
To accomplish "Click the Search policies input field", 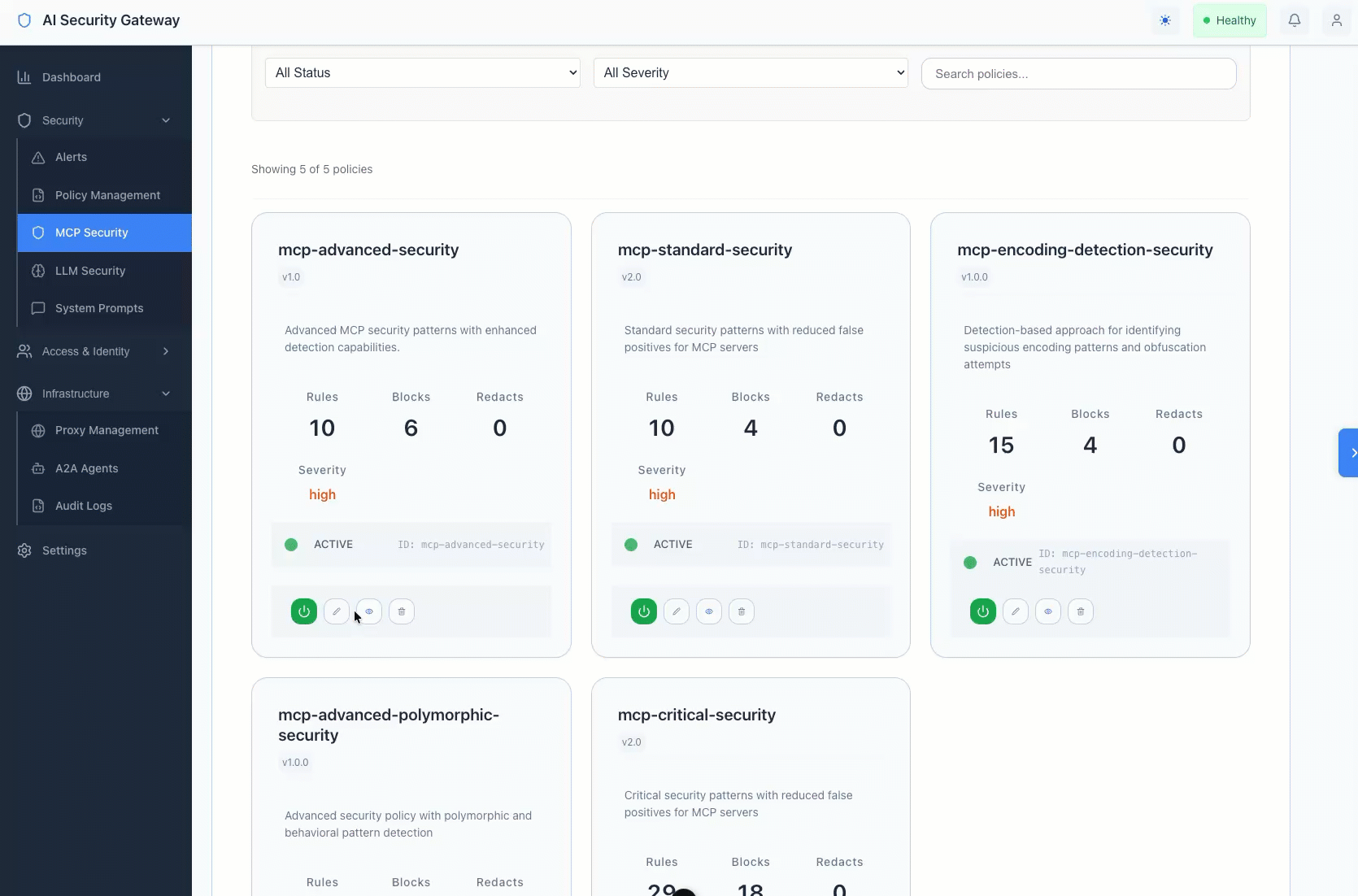I will 1078,73.
